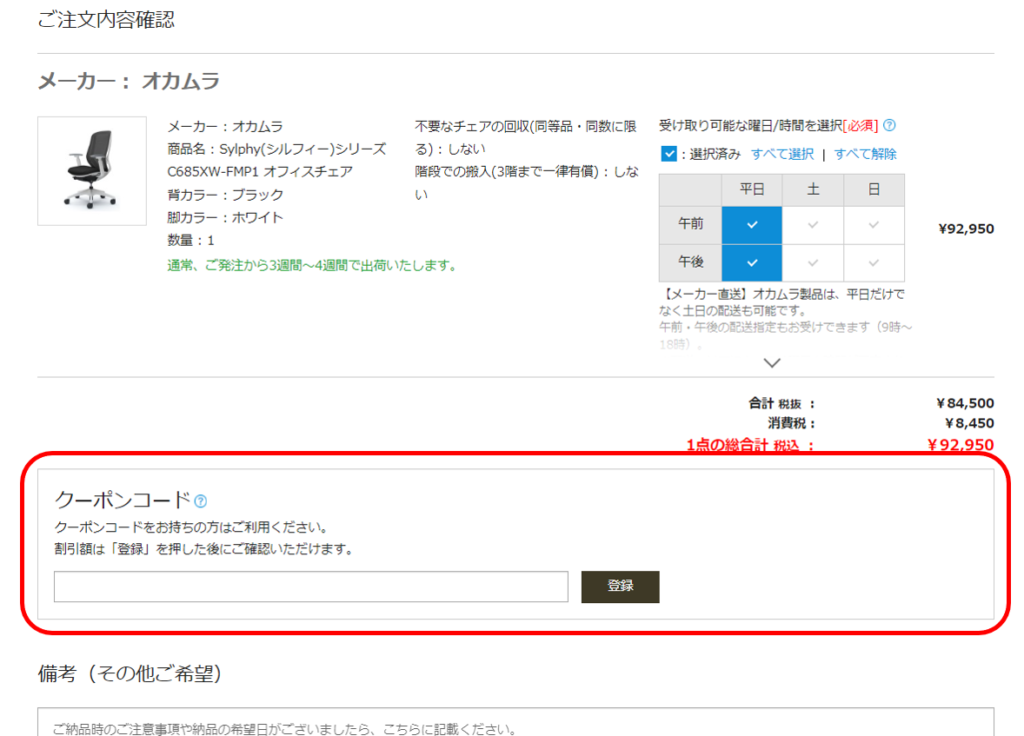Click the red total ¥92,950

click(x=961, y=445)
